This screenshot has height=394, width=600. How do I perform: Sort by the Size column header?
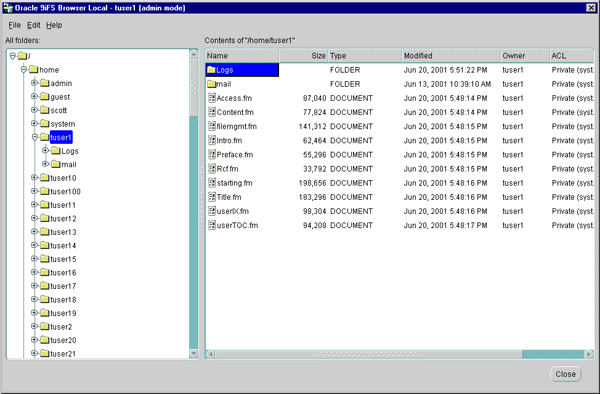pyautogui.click(x=303, y=56)
